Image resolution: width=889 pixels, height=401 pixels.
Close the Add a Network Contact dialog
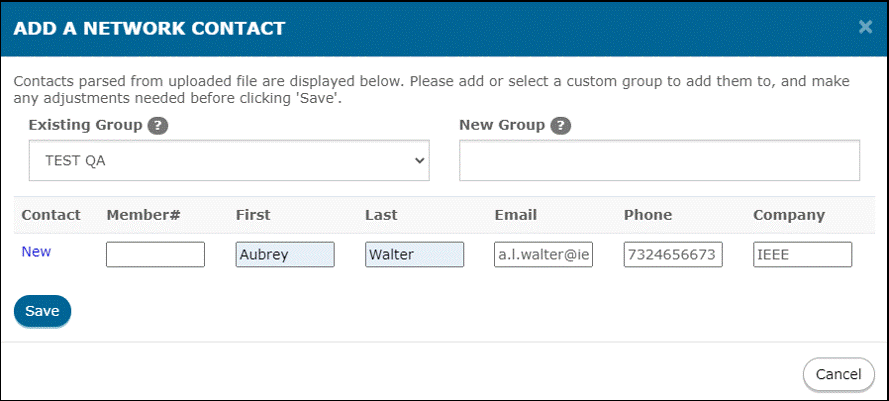(x=865, y=27)
